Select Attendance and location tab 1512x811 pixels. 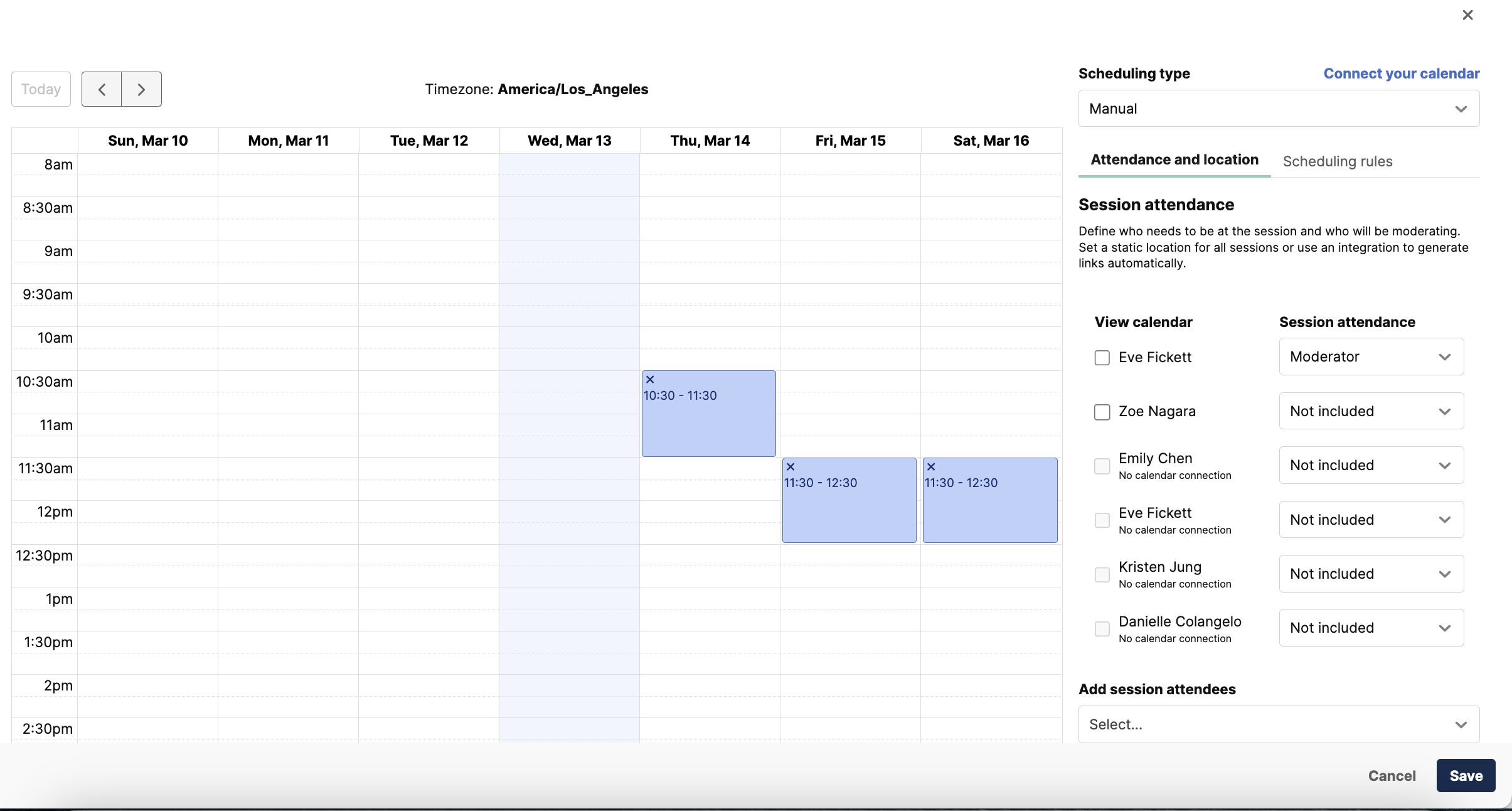[1174, 159]
